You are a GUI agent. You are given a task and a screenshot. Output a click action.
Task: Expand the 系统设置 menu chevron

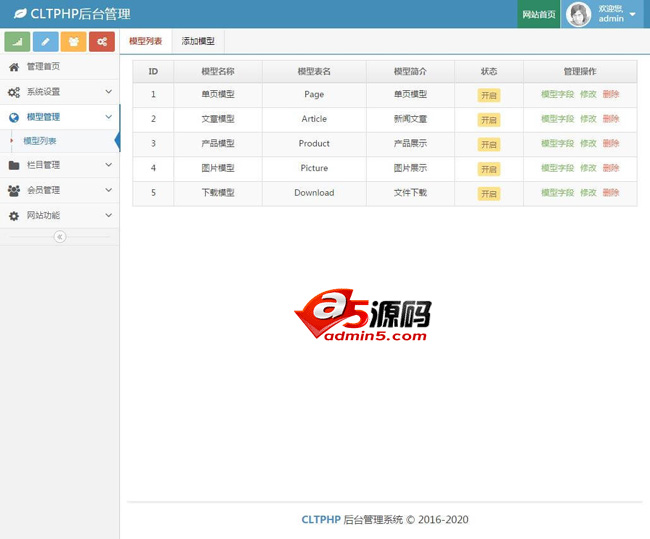coord(109,92)
